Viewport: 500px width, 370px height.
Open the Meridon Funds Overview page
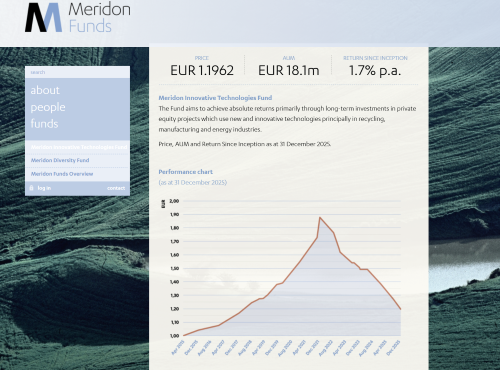point(62,174)
